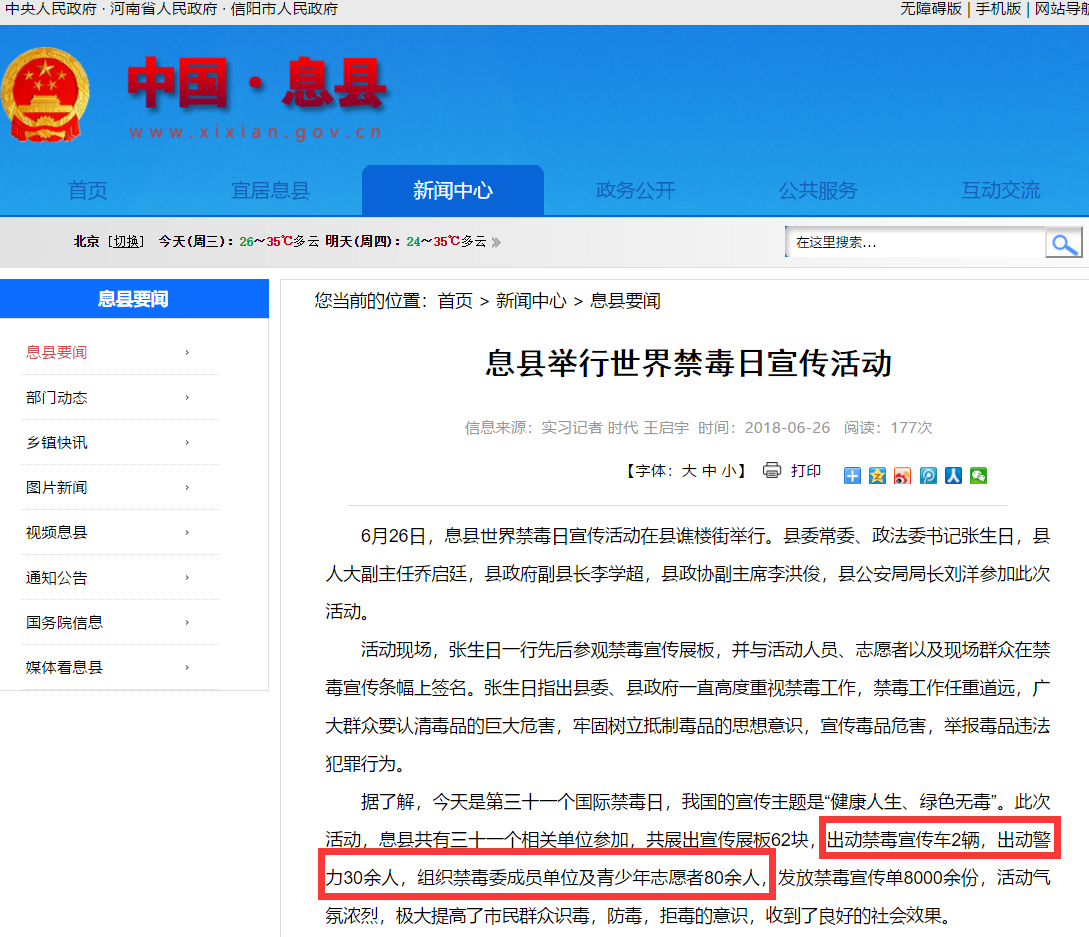Open the blue plus share-more icon
The width and height of the screenshot is (1089, 937).
click(852, 476)
